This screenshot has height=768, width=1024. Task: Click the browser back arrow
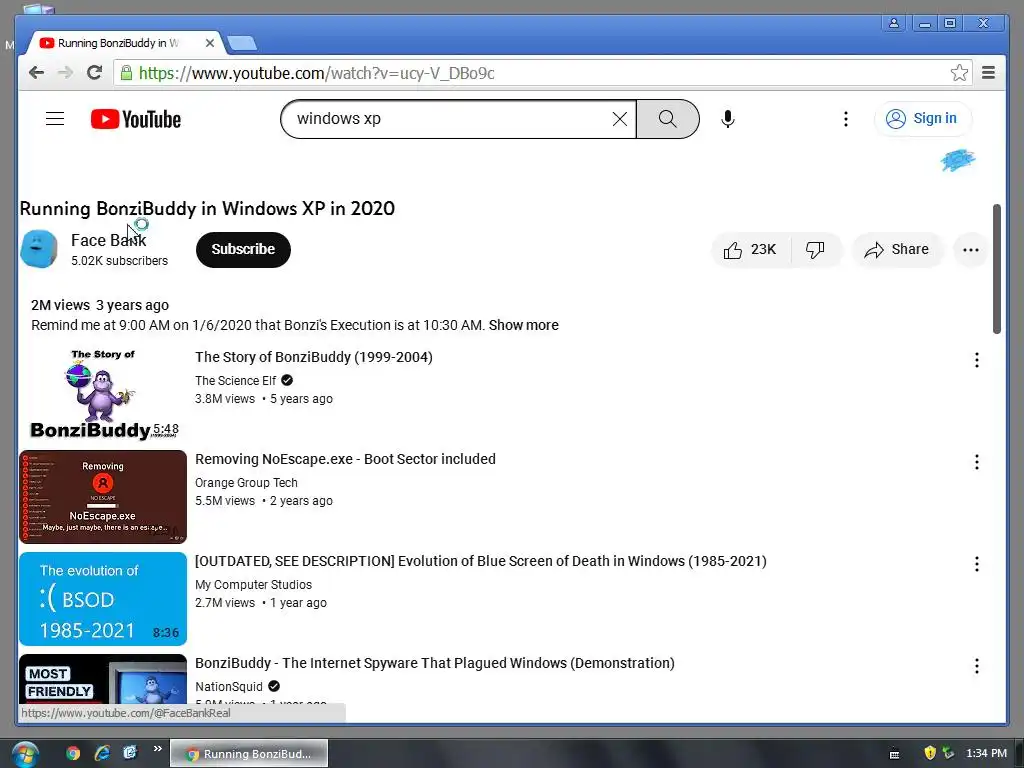pyautogui.click(x=37, y=72)
